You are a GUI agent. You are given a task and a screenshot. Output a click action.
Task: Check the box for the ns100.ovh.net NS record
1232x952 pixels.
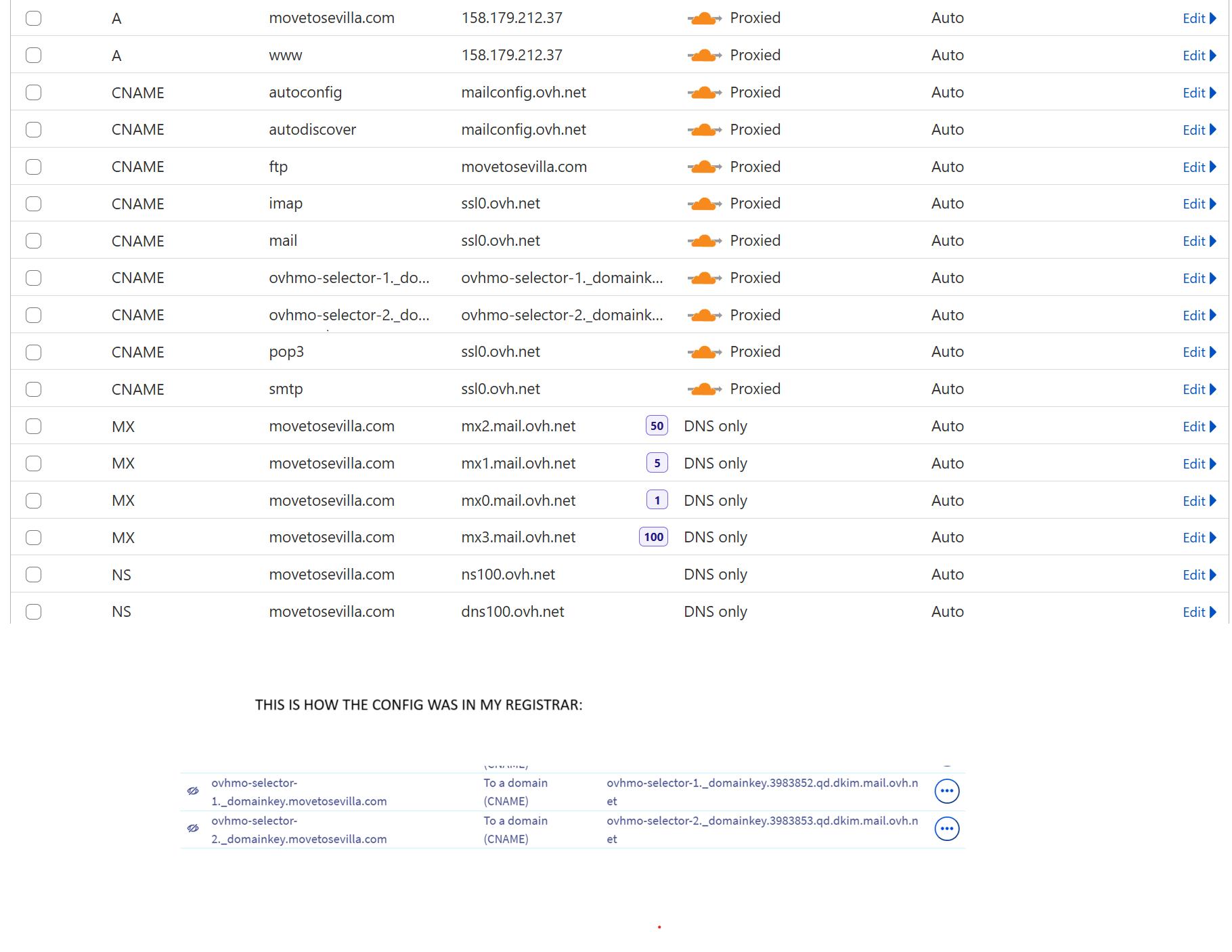pos(33,575)
